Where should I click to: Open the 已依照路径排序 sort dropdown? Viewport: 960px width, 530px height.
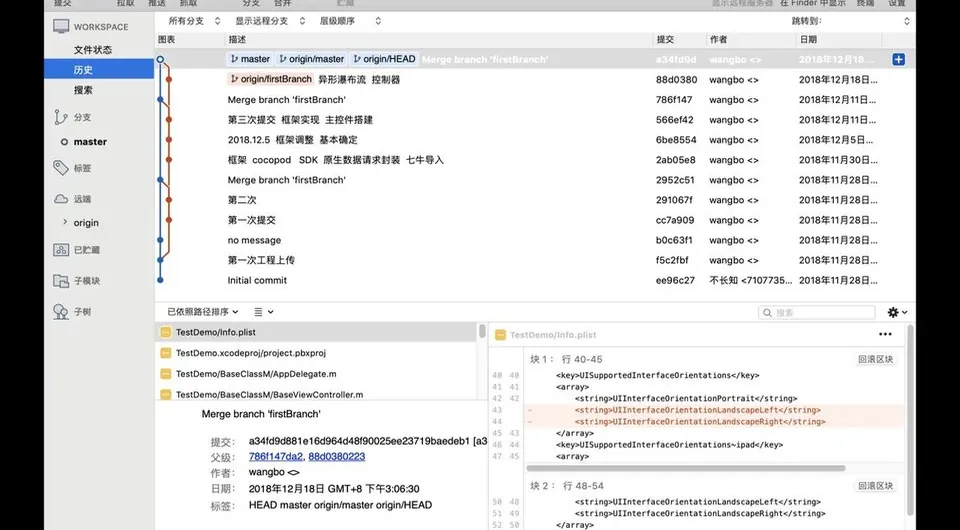point(203,312)
